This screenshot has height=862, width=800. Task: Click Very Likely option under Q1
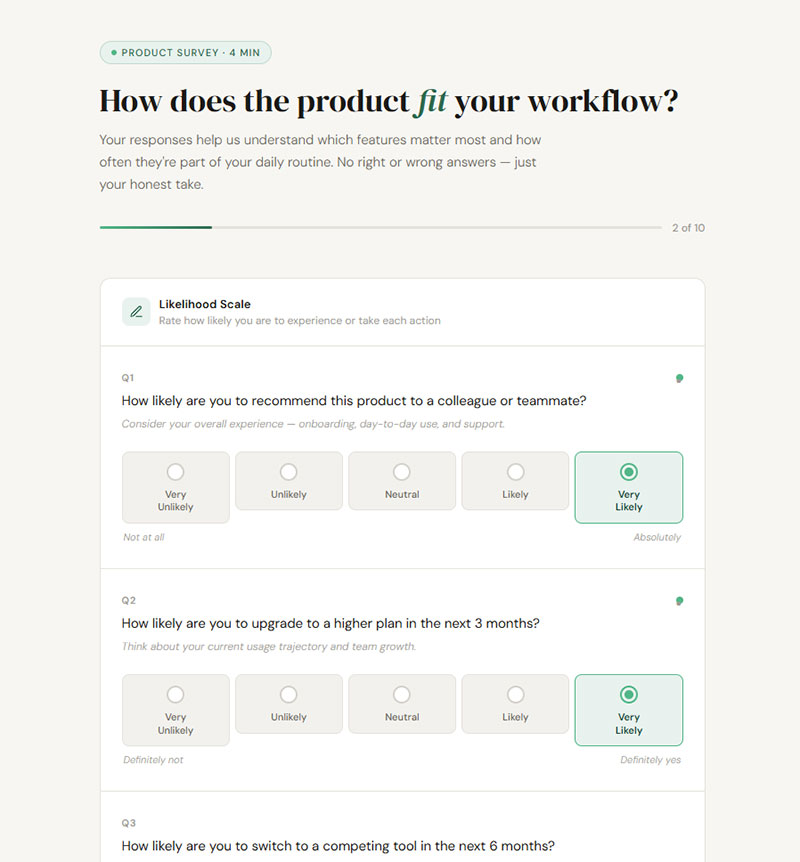(x=628, y=487)
